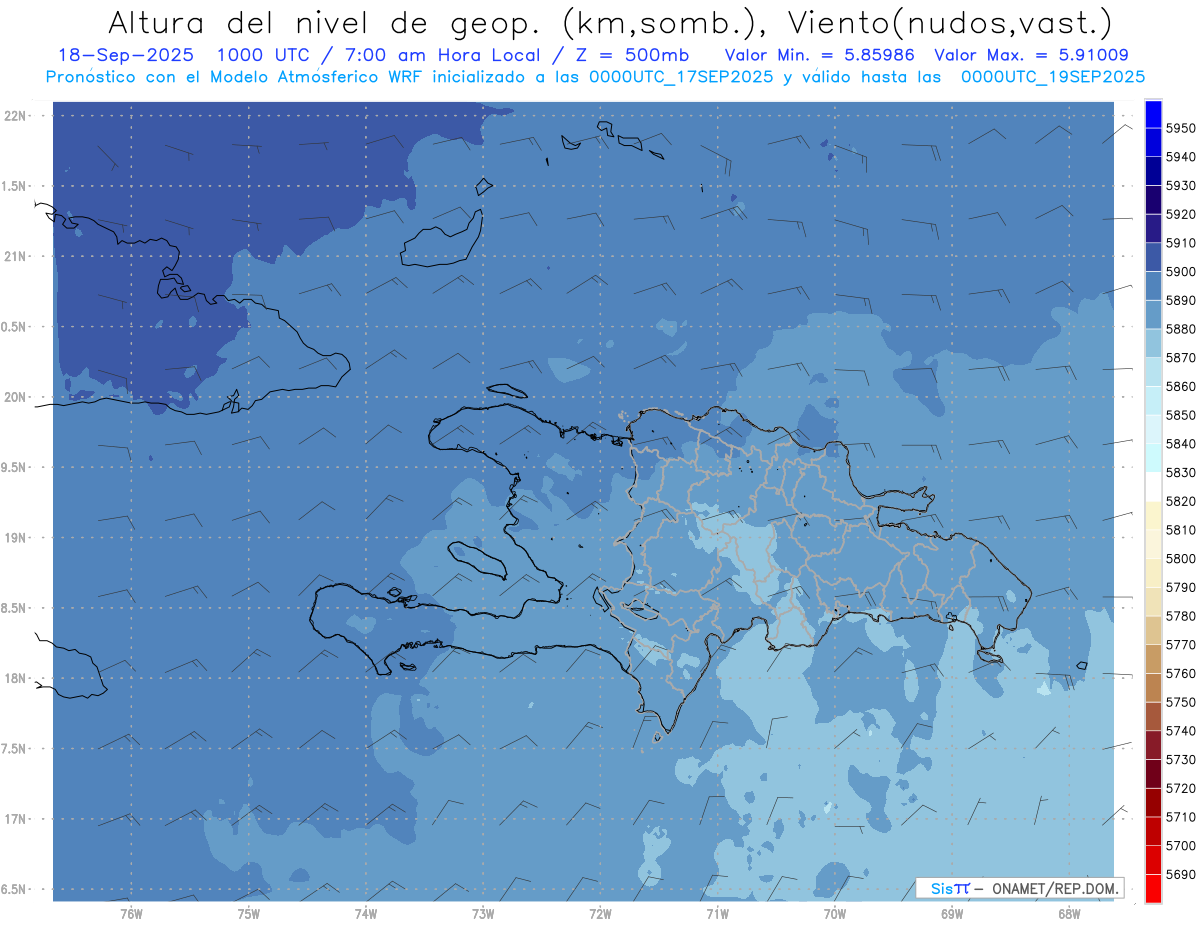Select the 68W longitude axis label
This screenshot has height=927, width=1200.
tap(1069, 913)
